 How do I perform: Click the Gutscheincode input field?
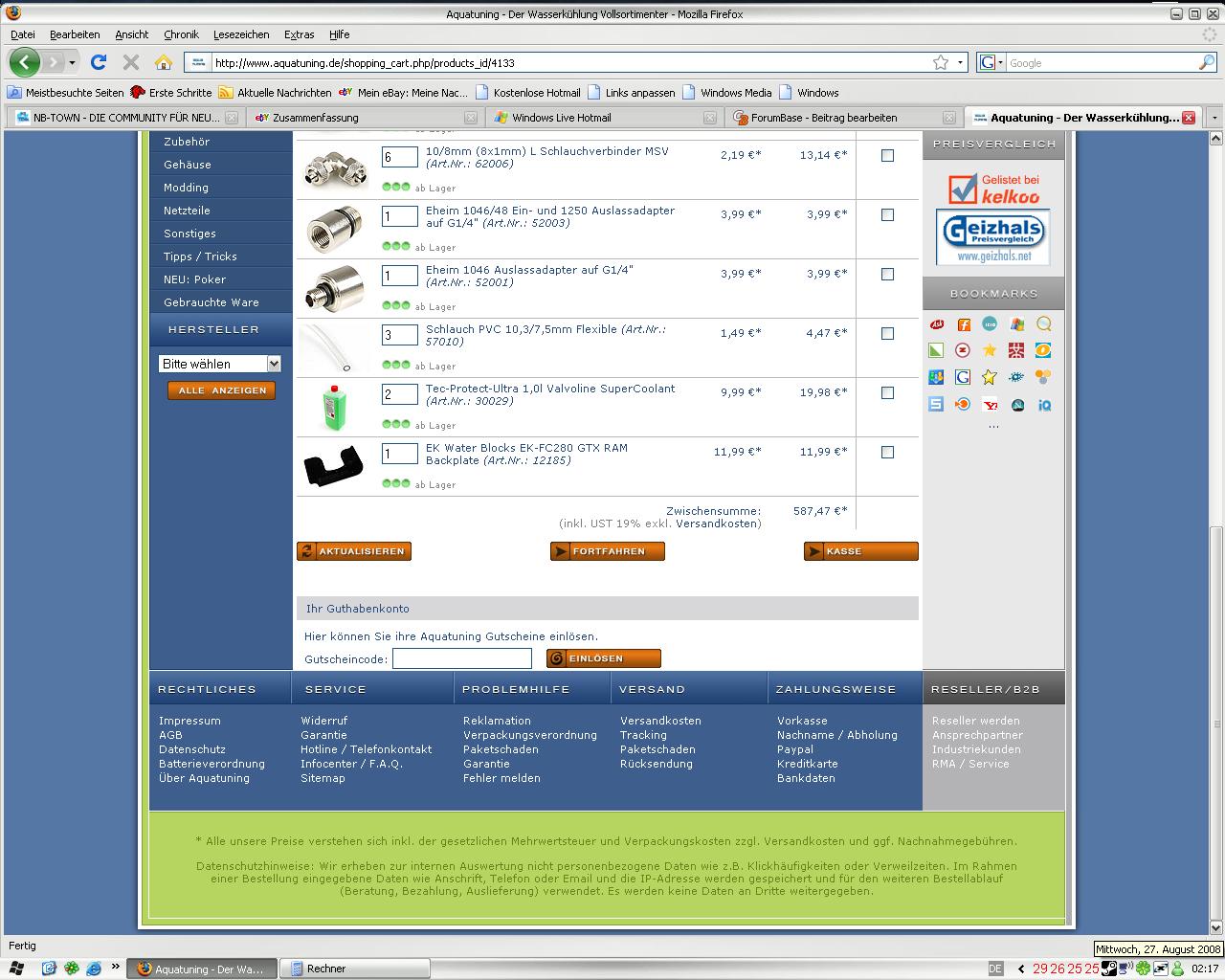point(462,658)
